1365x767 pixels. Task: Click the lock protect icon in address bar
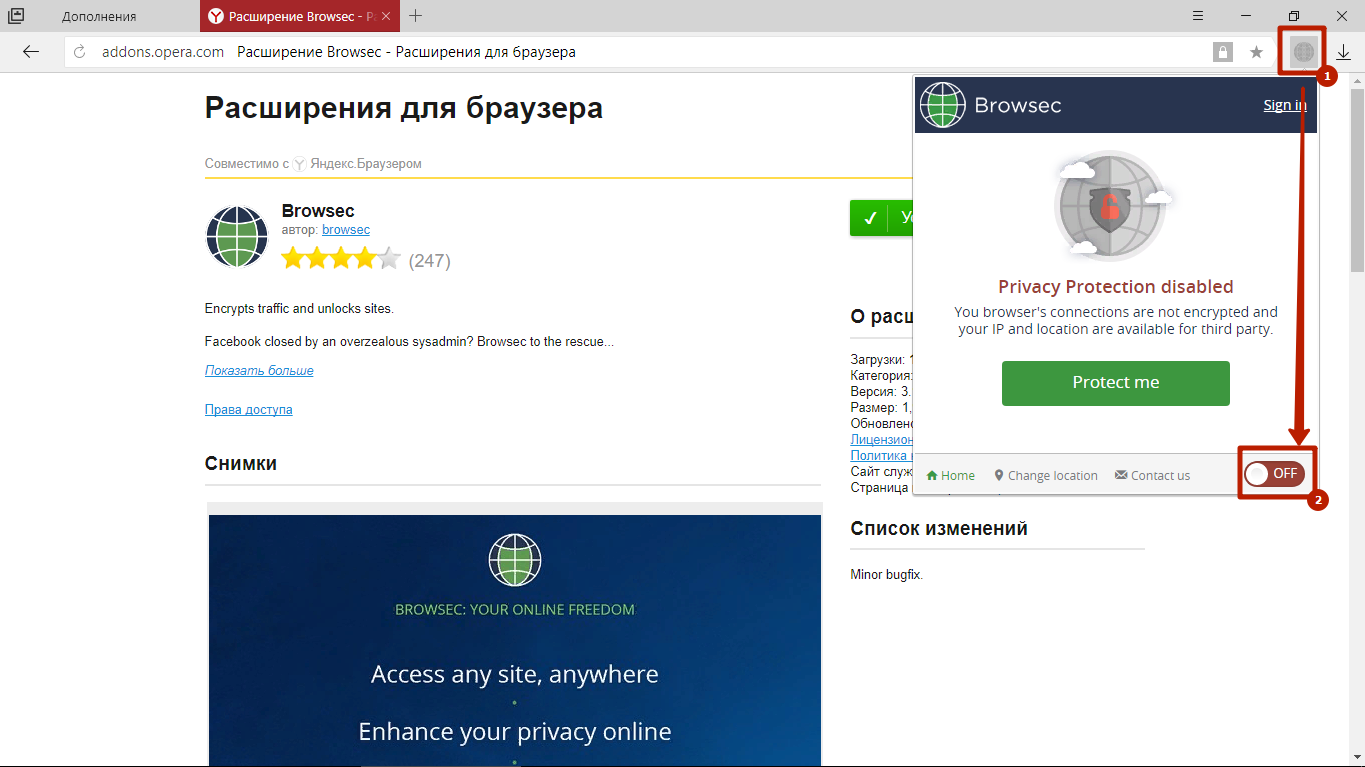pos(1222,52)
